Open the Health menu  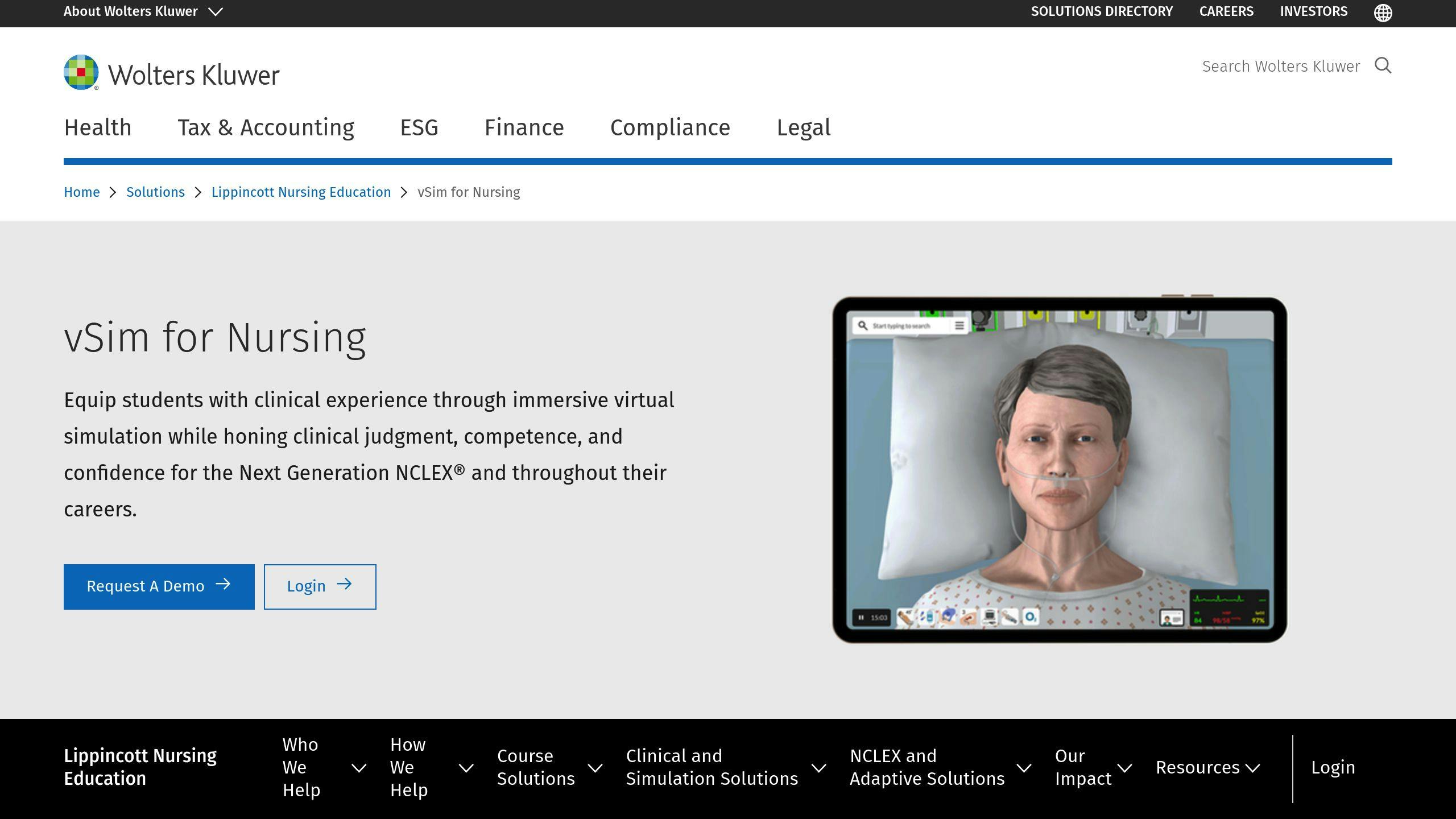(x=98, y=127)
